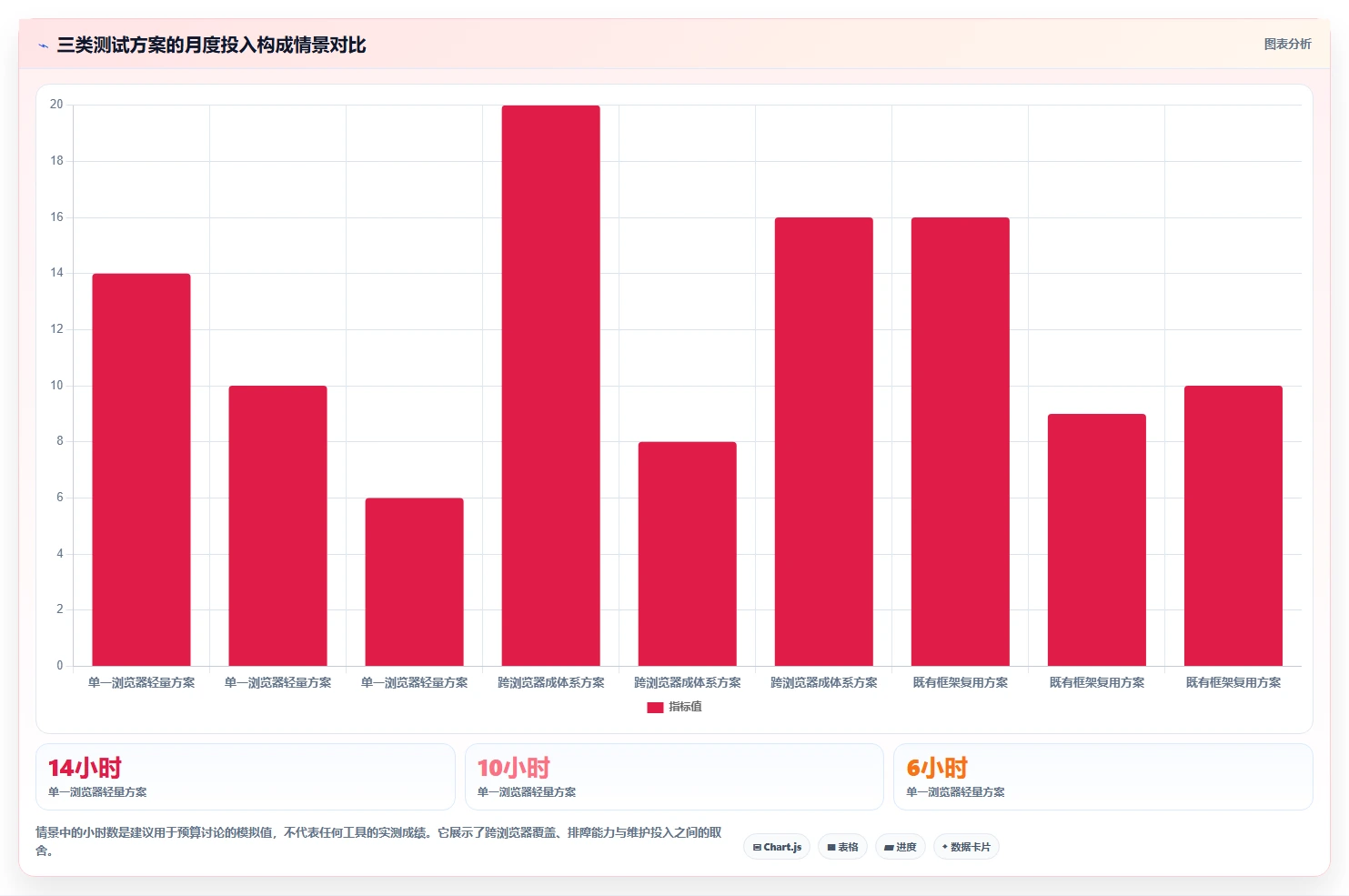Viewport: 1349px width, 896px height.
Task: Click the 既有框架复用方案 bar reaching 9
Action: tap(1096, 539)
